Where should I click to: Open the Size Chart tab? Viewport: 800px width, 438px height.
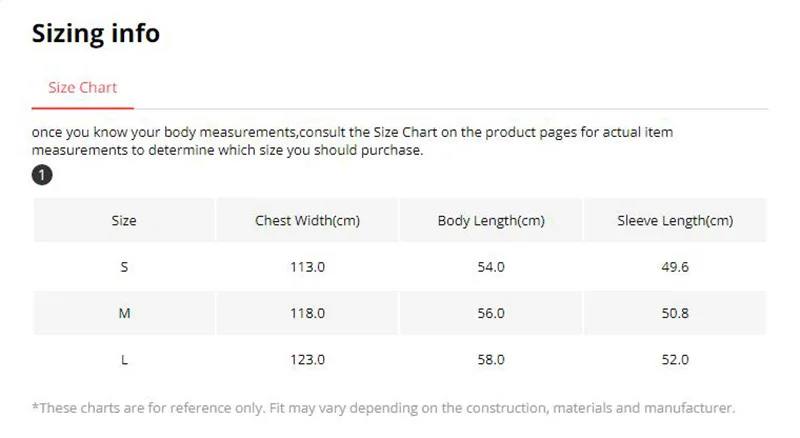(83, 87)
